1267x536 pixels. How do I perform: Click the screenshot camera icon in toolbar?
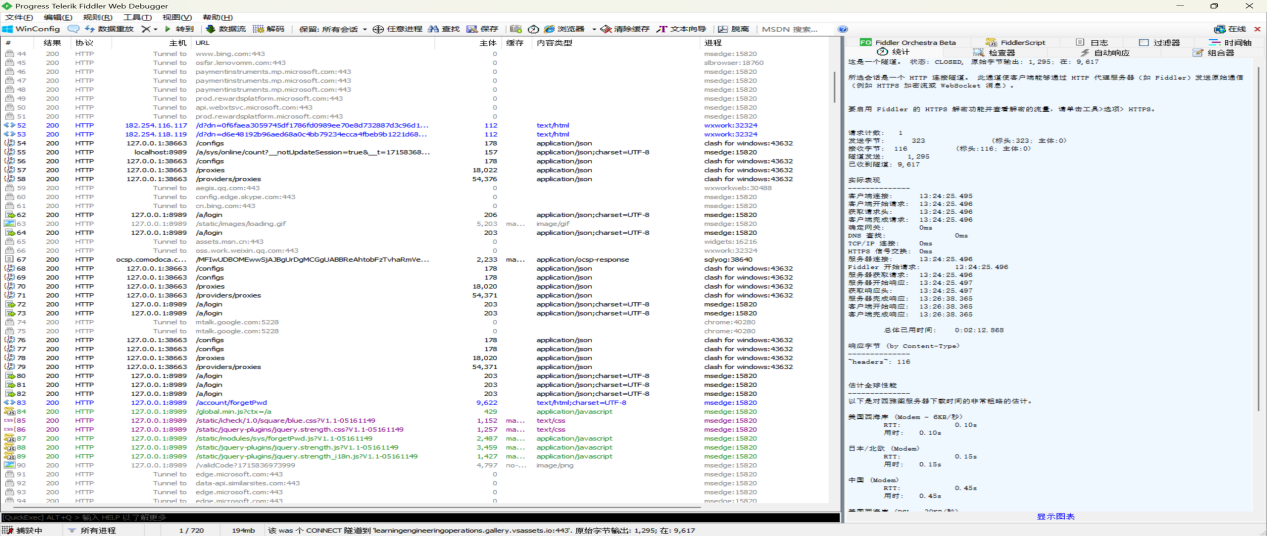(x=516, y=29)
